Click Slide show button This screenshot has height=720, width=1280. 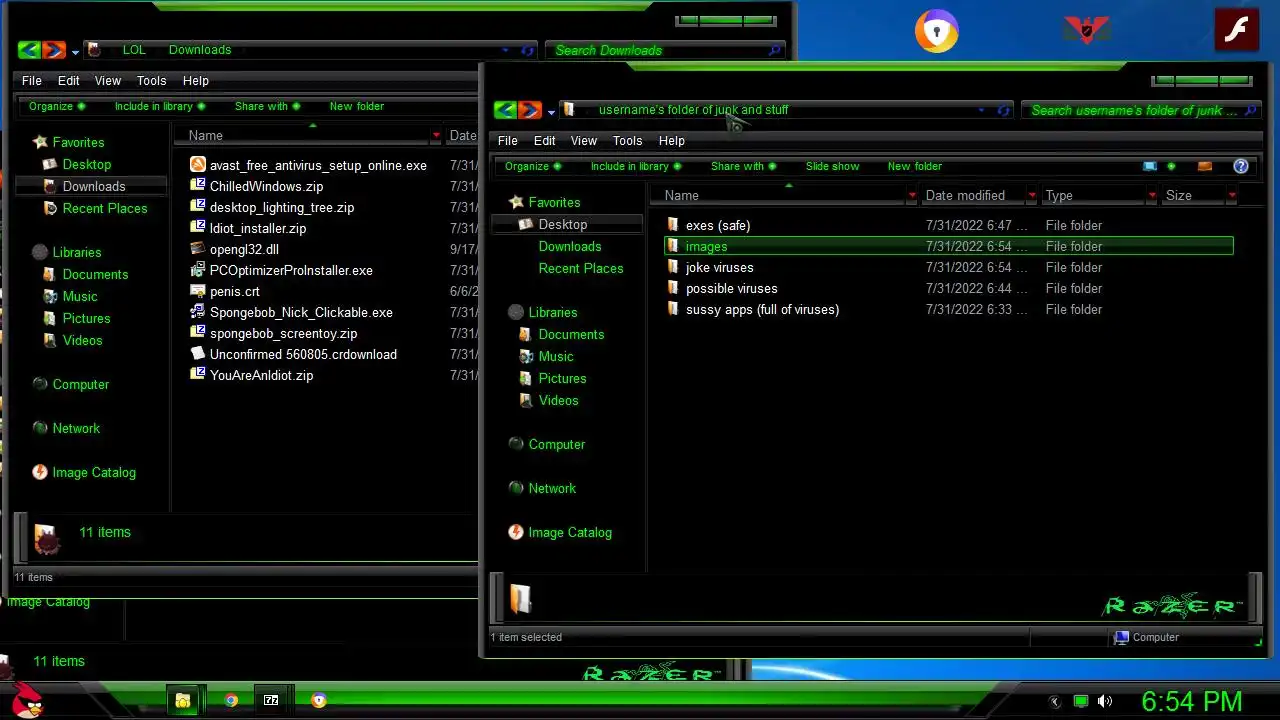(x=832, y=166)
